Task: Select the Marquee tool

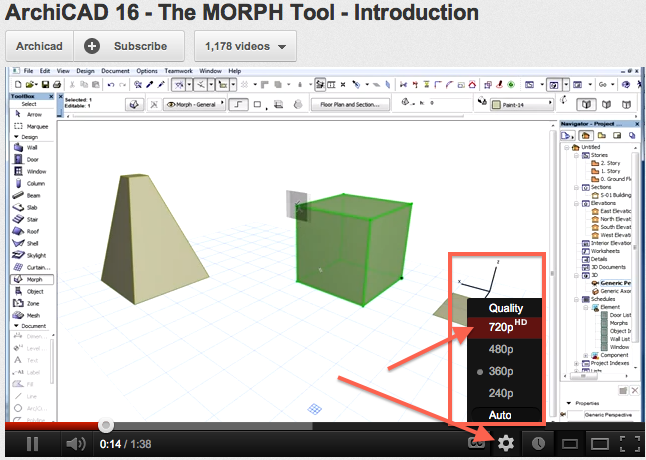Action: [31, 126]
